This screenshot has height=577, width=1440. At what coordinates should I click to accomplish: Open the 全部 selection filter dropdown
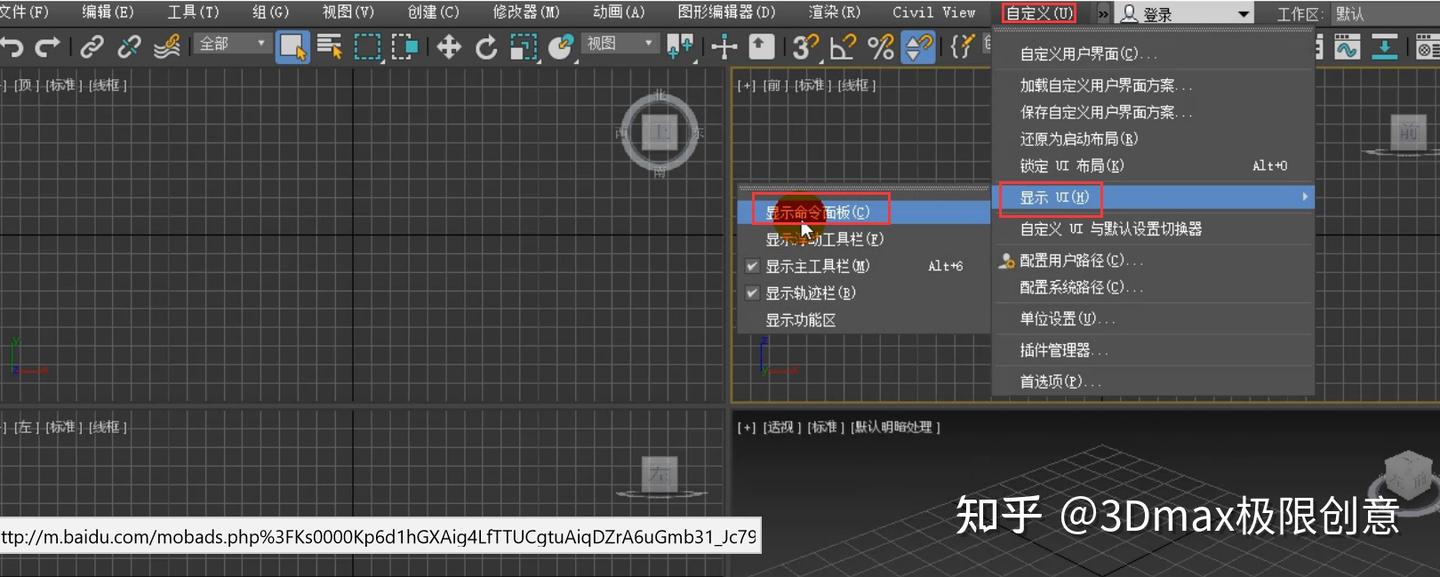pyautogui.click(x=234, y=43)
